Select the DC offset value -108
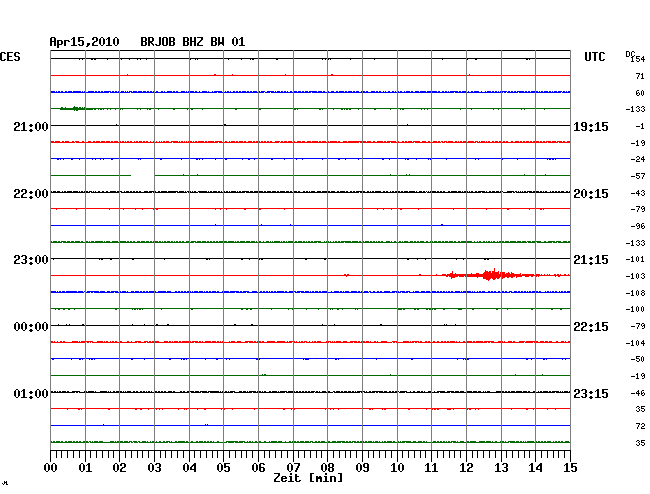650x494 pixels. pyautogui.click(x=635, y=293)
